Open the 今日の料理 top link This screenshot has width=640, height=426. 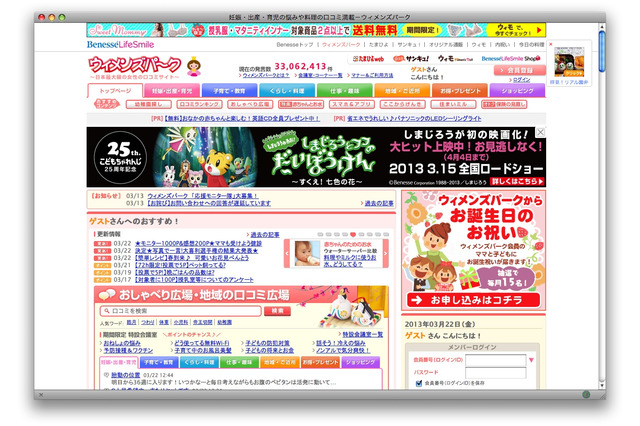click(x=531, y=44)
